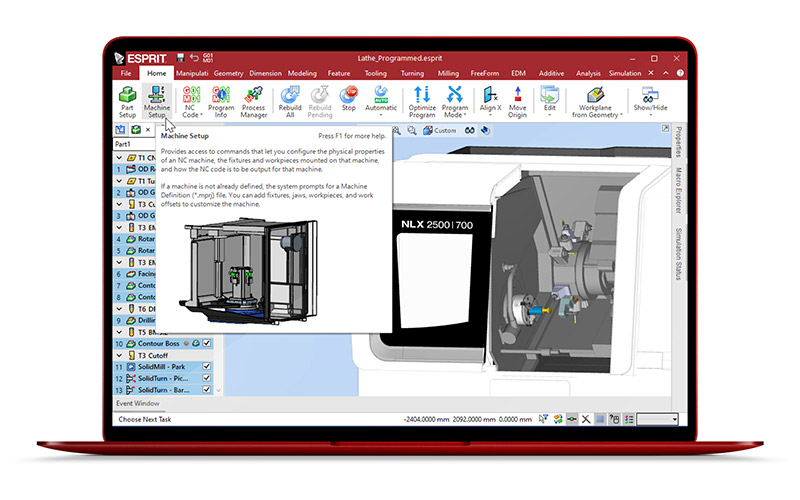This screenshot has height=500, width=800.
Task: Open the File menu
Action: (126, 73)
